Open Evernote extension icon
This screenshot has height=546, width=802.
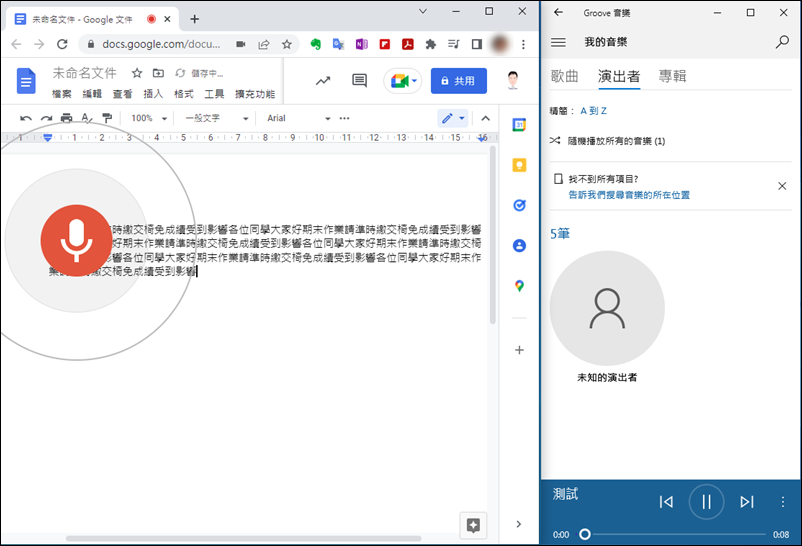pyautogui.click(x=316, y=45)
